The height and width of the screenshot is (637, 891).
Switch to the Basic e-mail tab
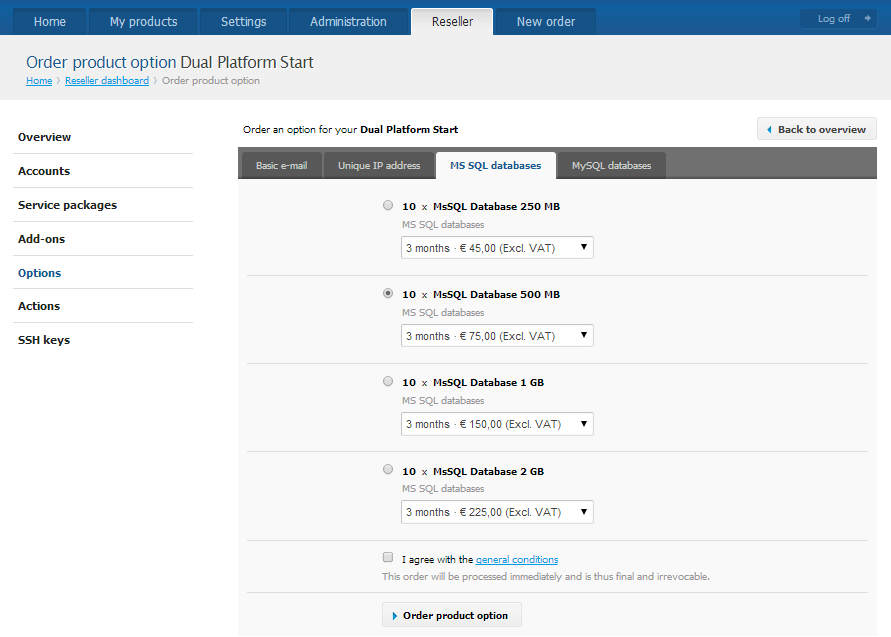[282, 165]
